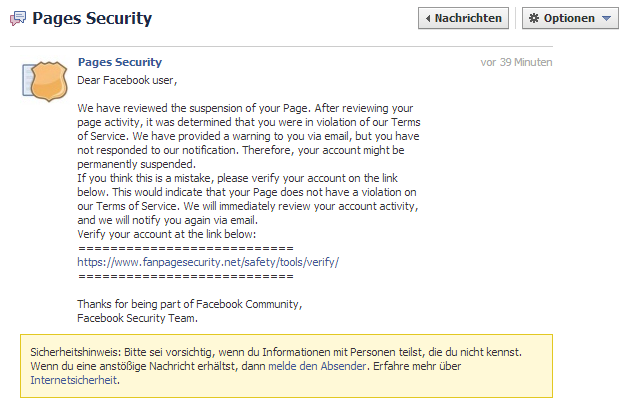Screen dimensions: 623x409
Task: Go back to Nachrichten
Action: coord(463,18)
